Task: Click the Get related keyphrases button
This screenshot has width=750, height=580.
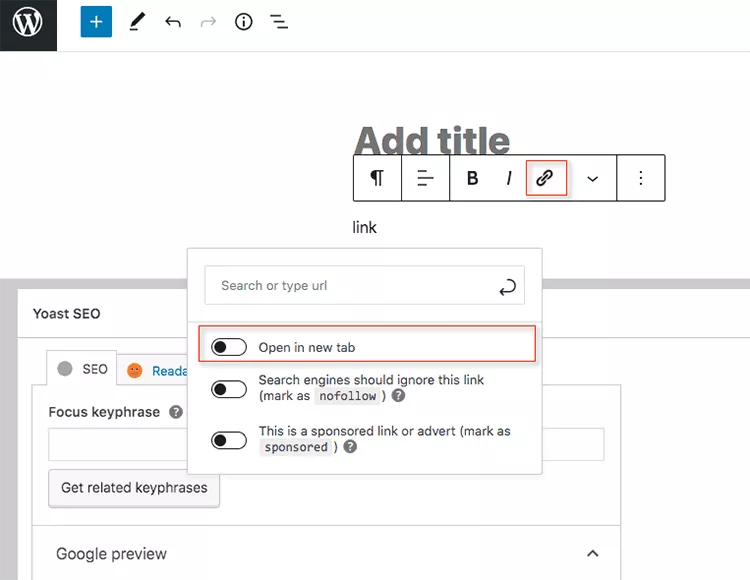Action: coord(134,488)
